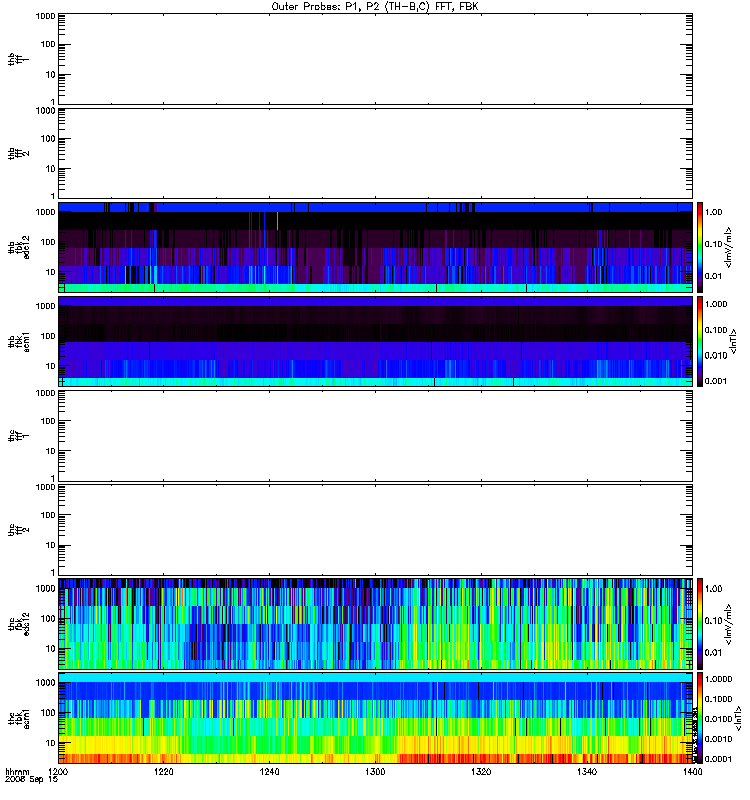The height and width of the screenshot is (800, 750).
Task: Click the thb fbk edc12 spectrogram panel
Action: (376, 247)
